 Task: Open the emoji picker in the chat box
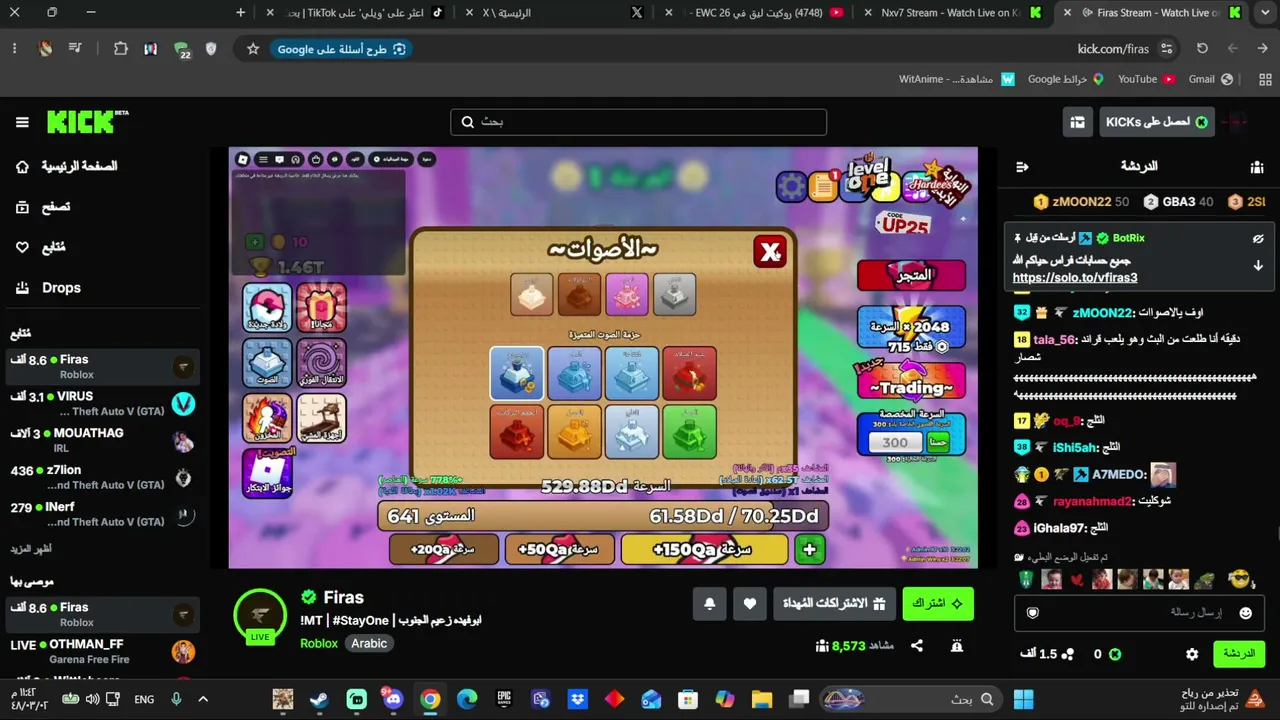pos(1246,613)
